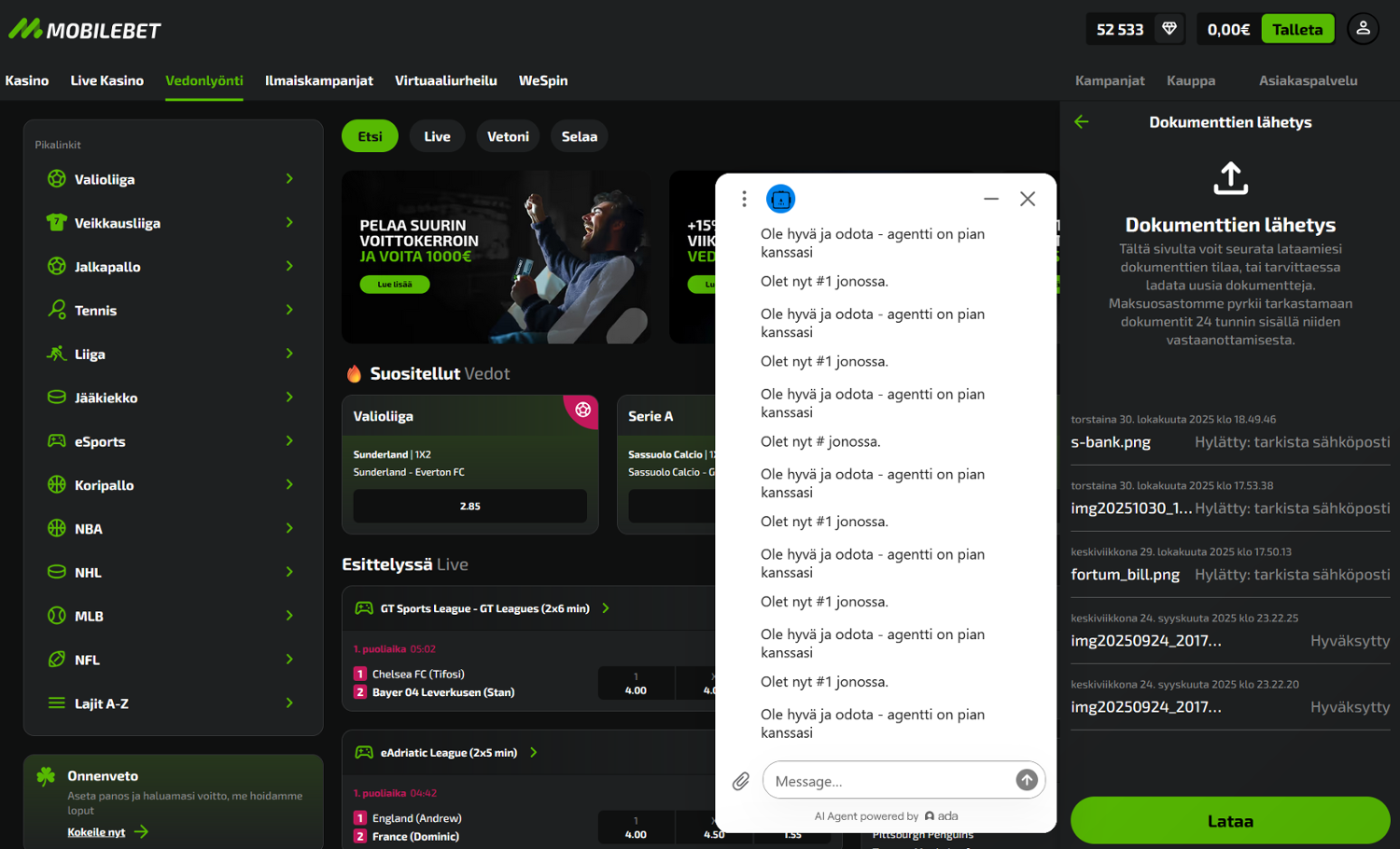Switch to the Live Kasino tab
The height and width of the screenshot is (849, 1400).
(107, 80)
